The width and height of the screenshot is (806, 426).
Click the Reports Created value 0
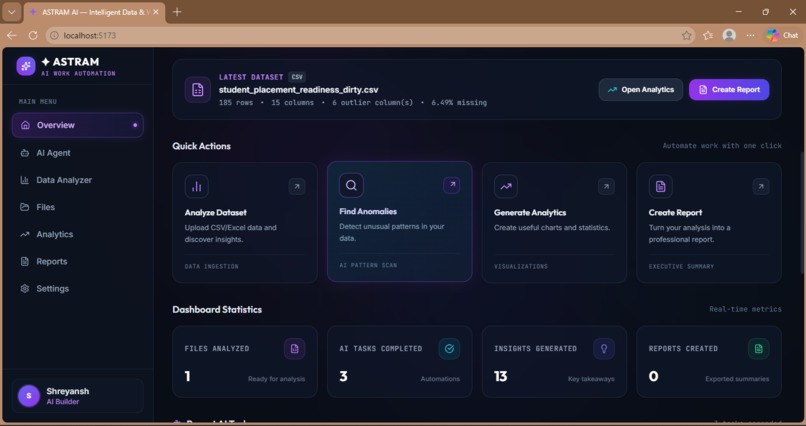point(653,376)
